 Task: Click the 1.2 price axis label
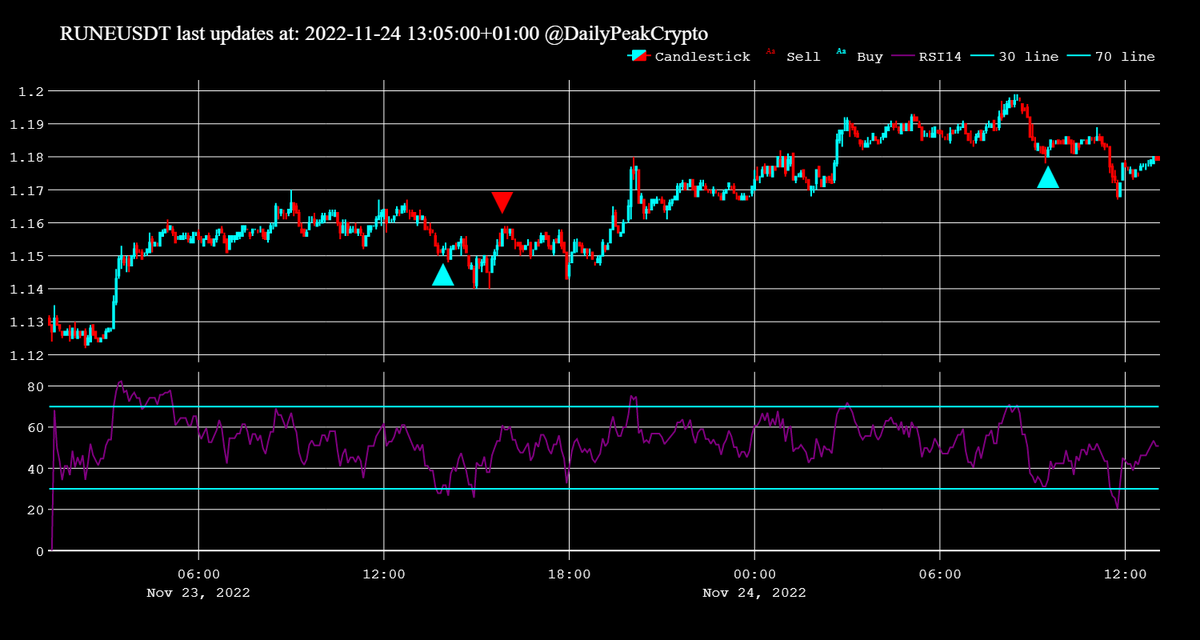coord(30,91)
